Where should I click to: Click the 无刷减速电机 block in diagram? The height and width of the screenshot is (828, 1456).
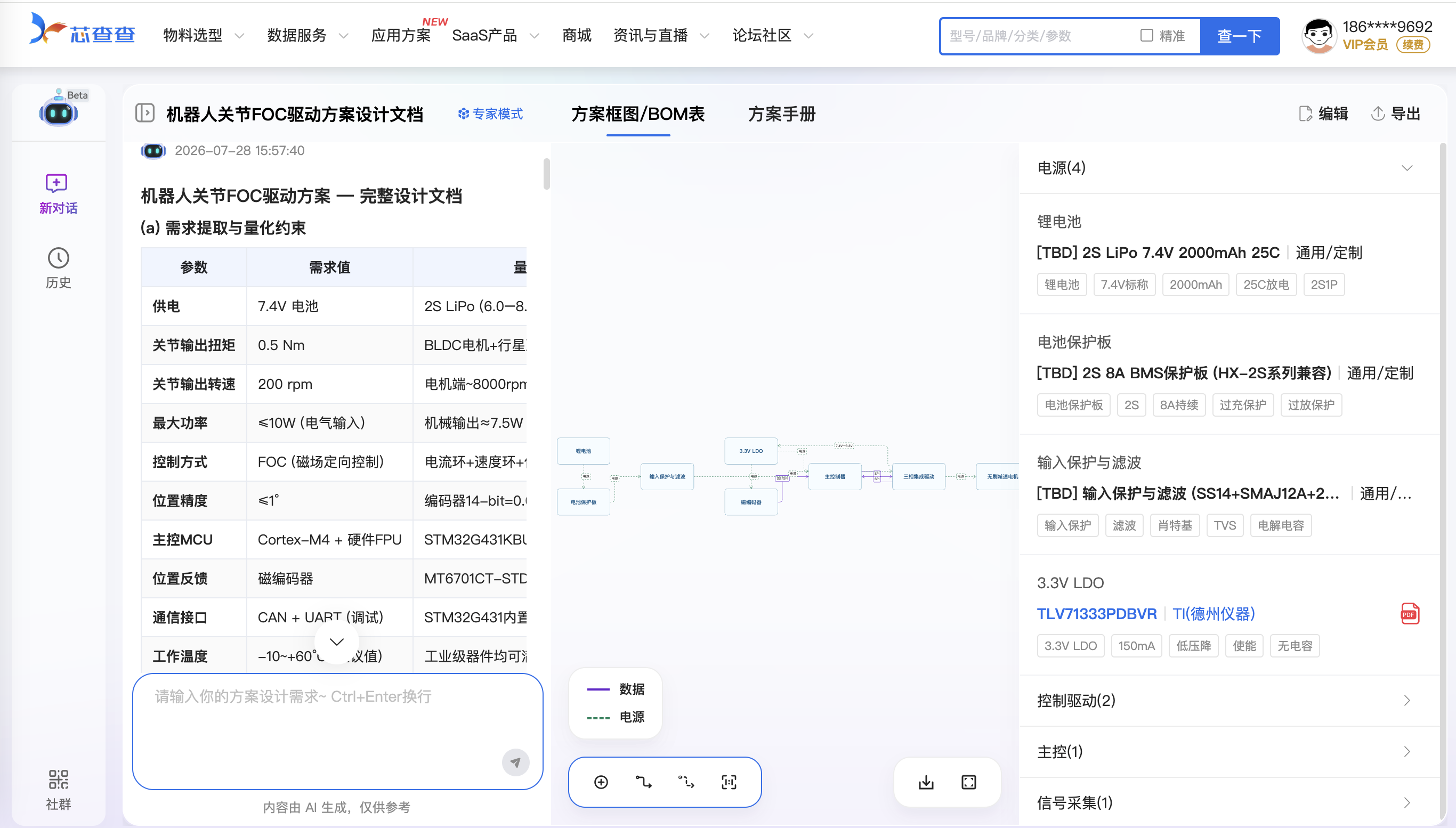click(998, 476)
